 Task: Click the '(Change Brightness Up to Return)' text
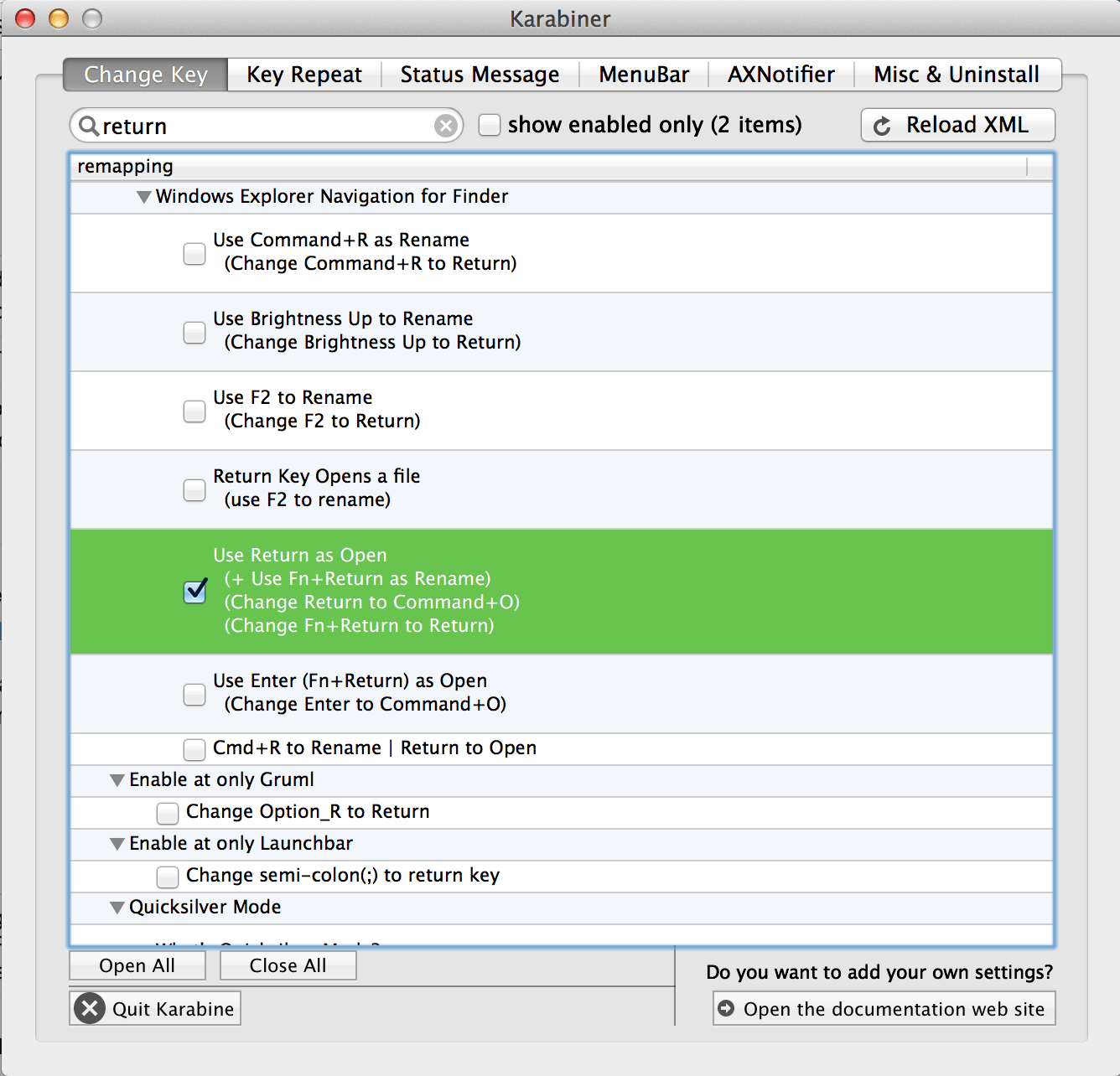tap(372, 342)
